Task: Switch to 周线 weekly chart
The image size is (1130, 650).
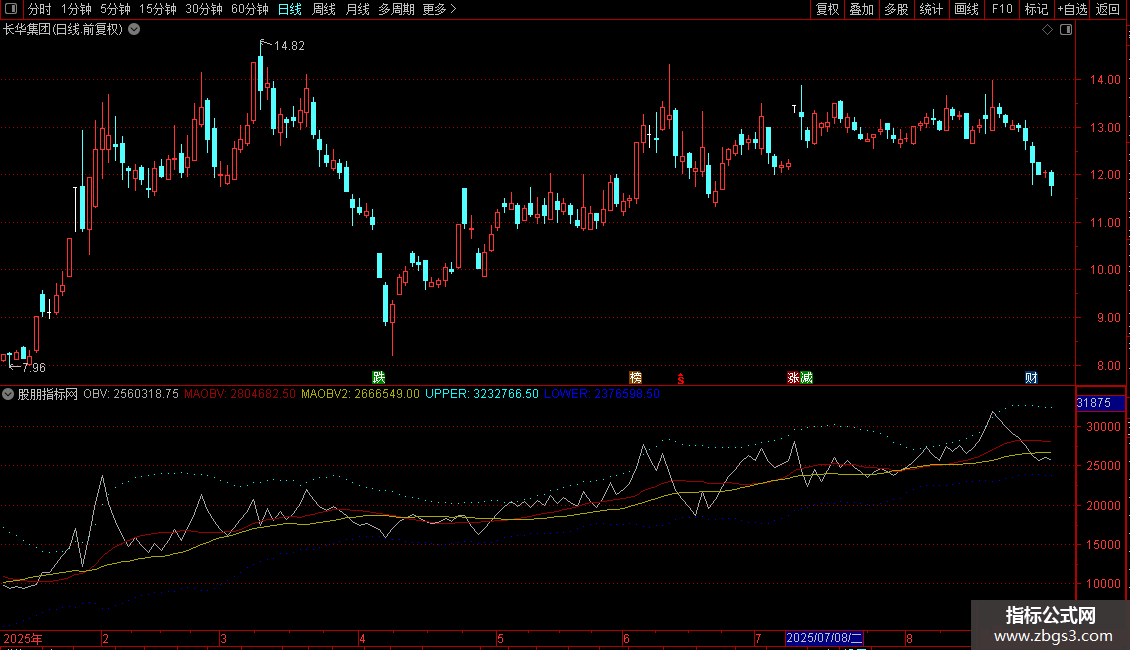Action: [324, 9]
